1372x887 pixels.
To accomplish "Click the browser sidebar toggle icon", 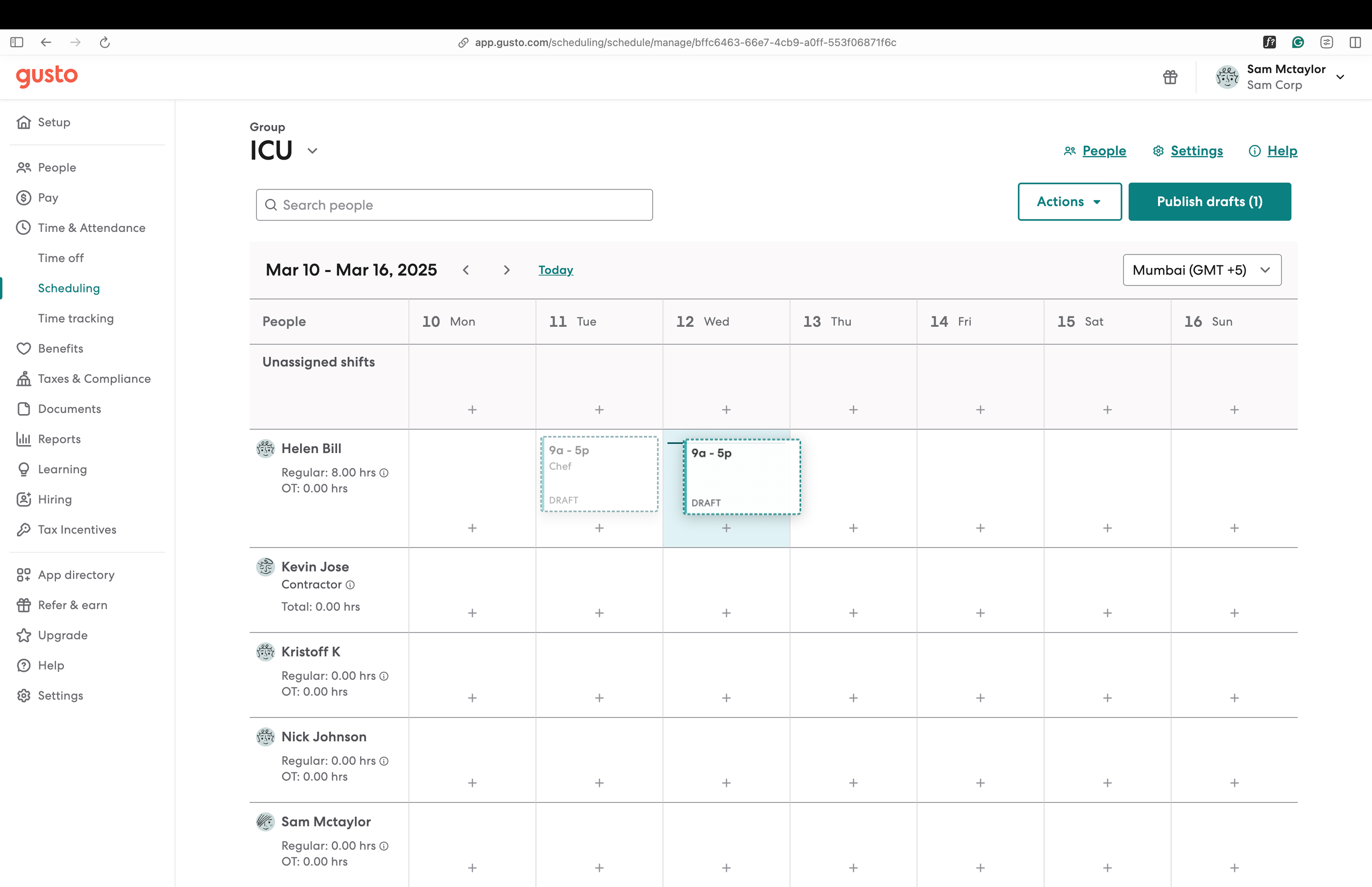I will coord(17,42).
